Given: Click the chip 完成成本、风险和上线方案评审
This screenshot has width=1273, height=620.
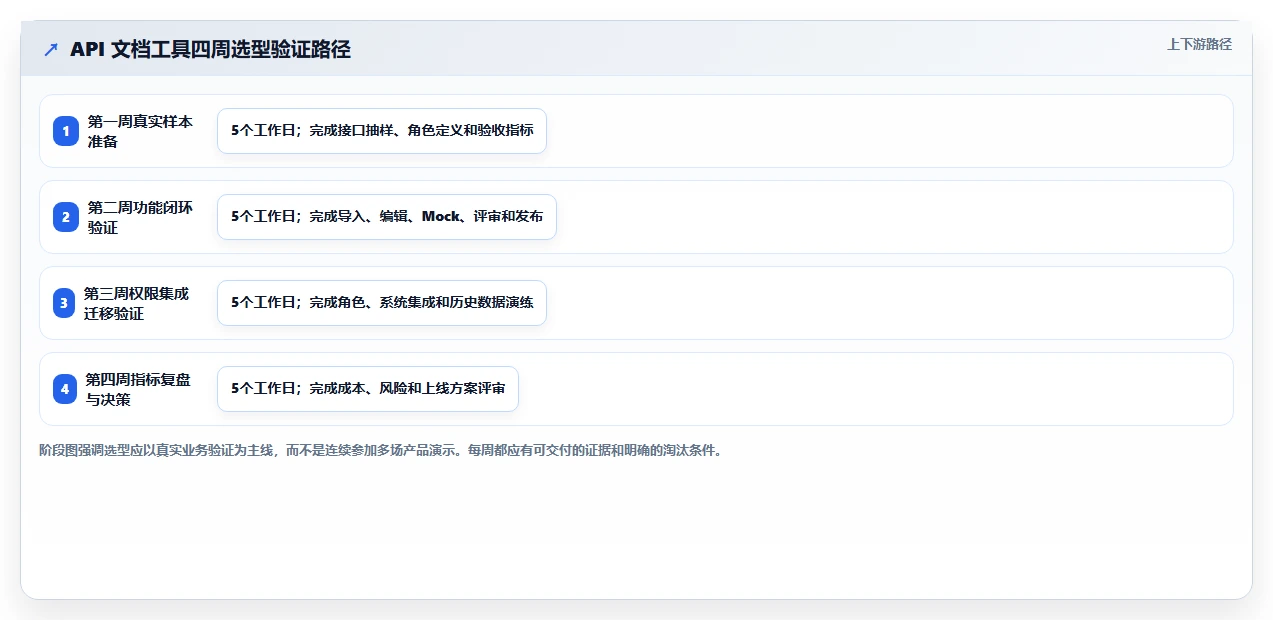Looking at the screenshot, I should tap(368, 389).
